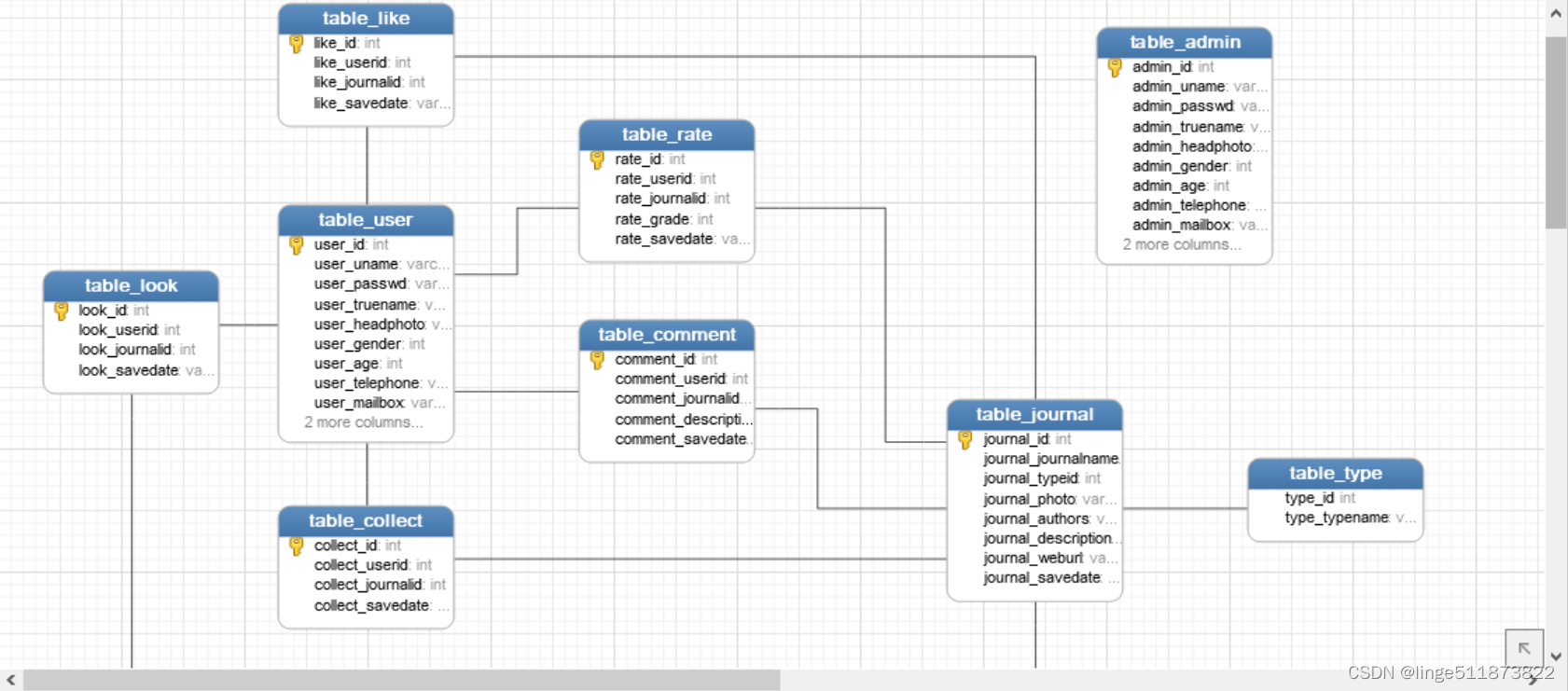Screen dimensions: 1568x691
Task: Click the key icon beside journal_id
Action: pos(965,439)
